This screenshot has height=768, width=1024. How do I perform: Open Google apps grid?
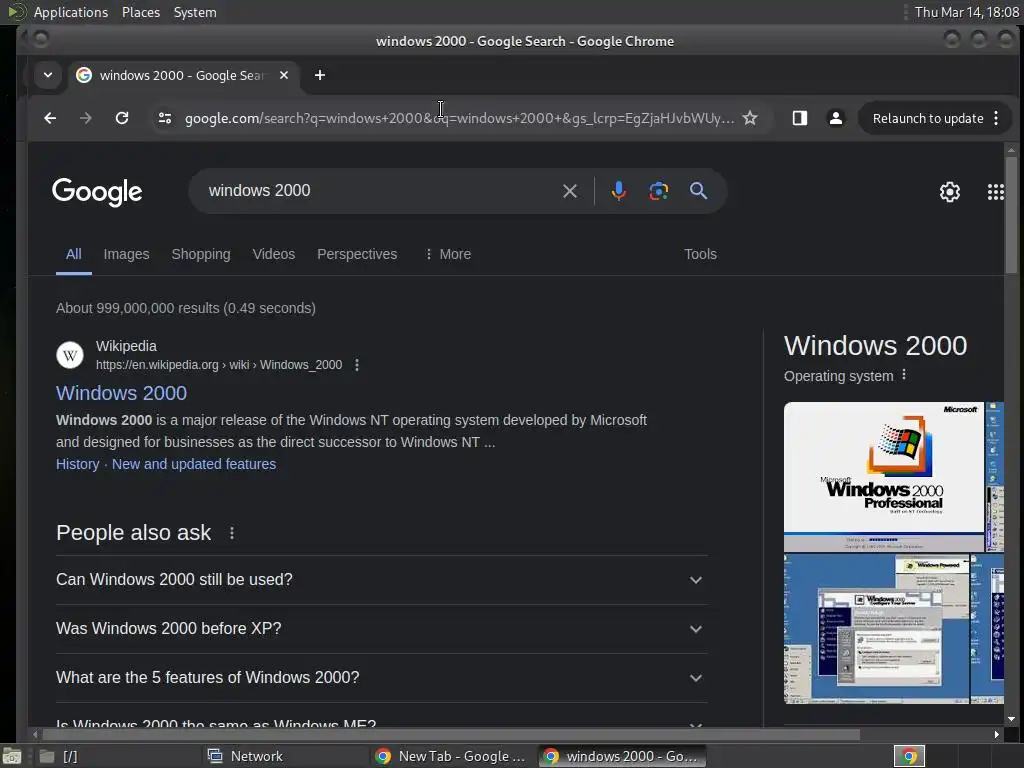pos(995,191)
